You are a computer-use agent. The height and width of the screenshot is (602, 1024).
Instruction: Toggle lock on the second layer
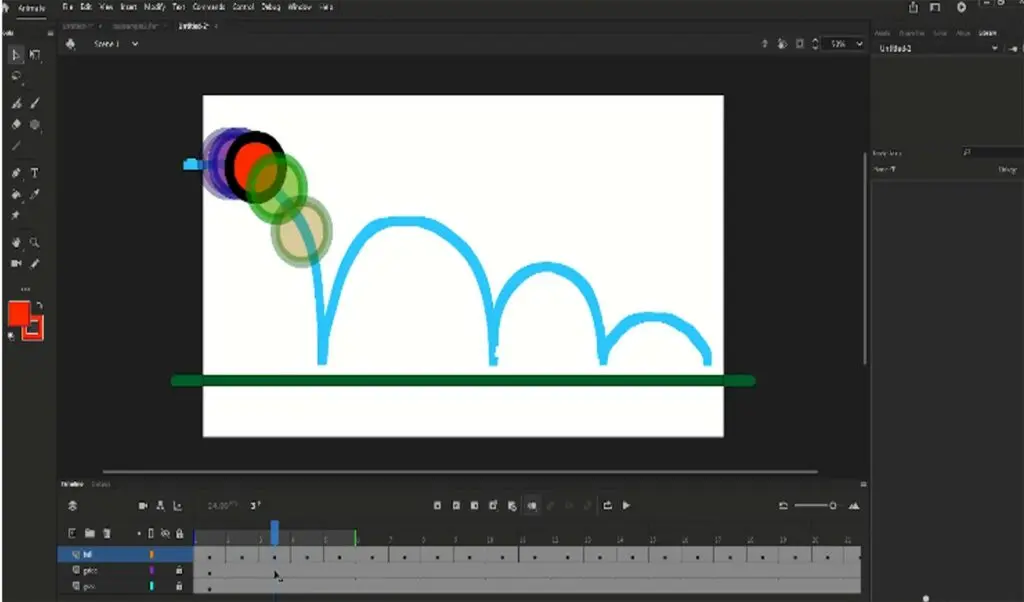179,570
